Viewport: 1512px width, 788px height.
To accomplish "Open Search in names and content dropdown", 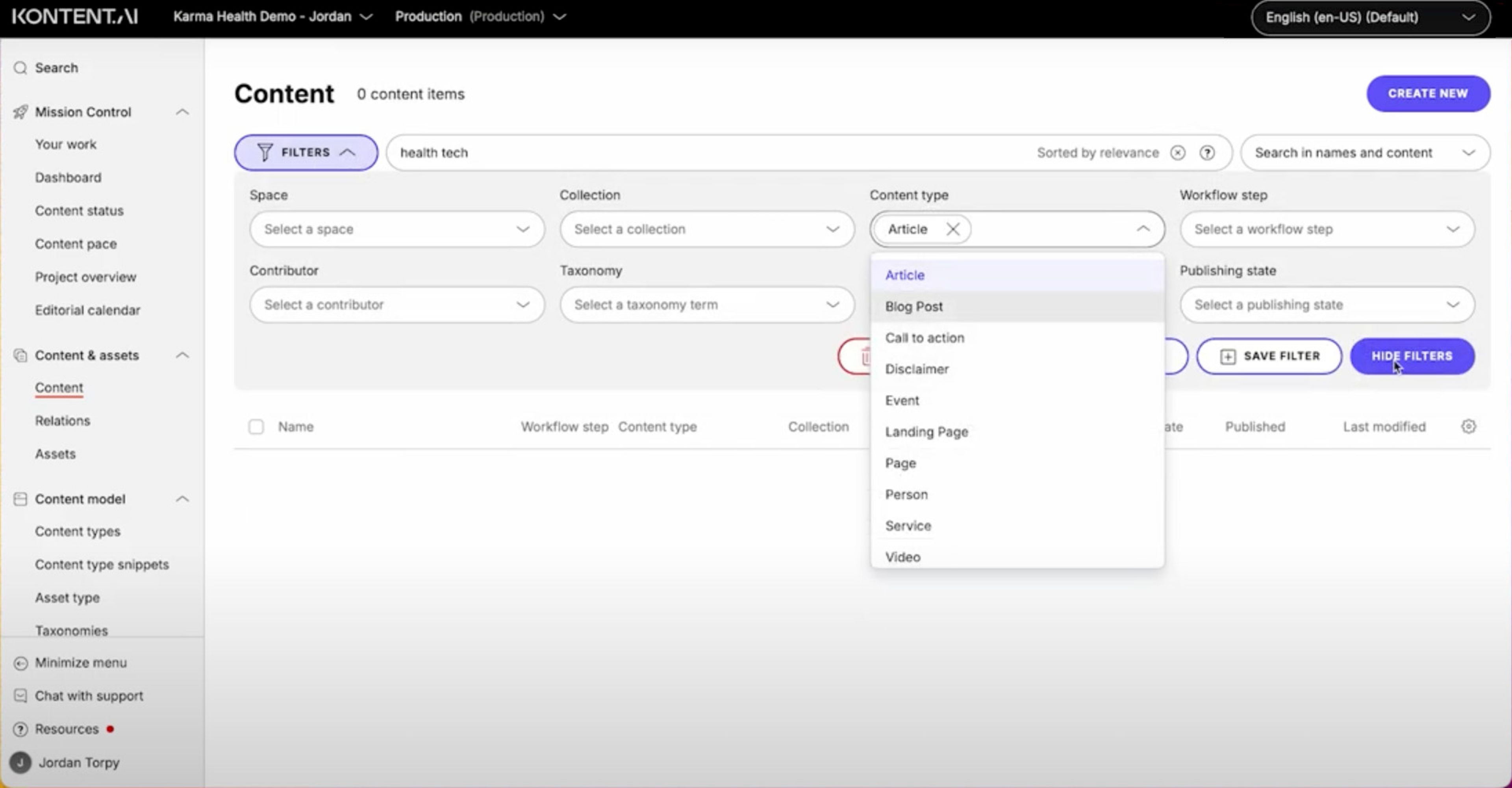I will [1364, 153].
